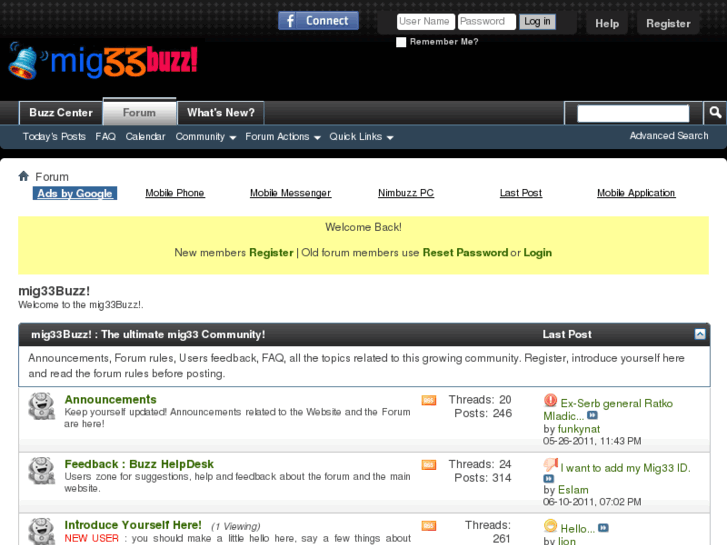Go to last post arrow after Mladic...

pos(592,415)
